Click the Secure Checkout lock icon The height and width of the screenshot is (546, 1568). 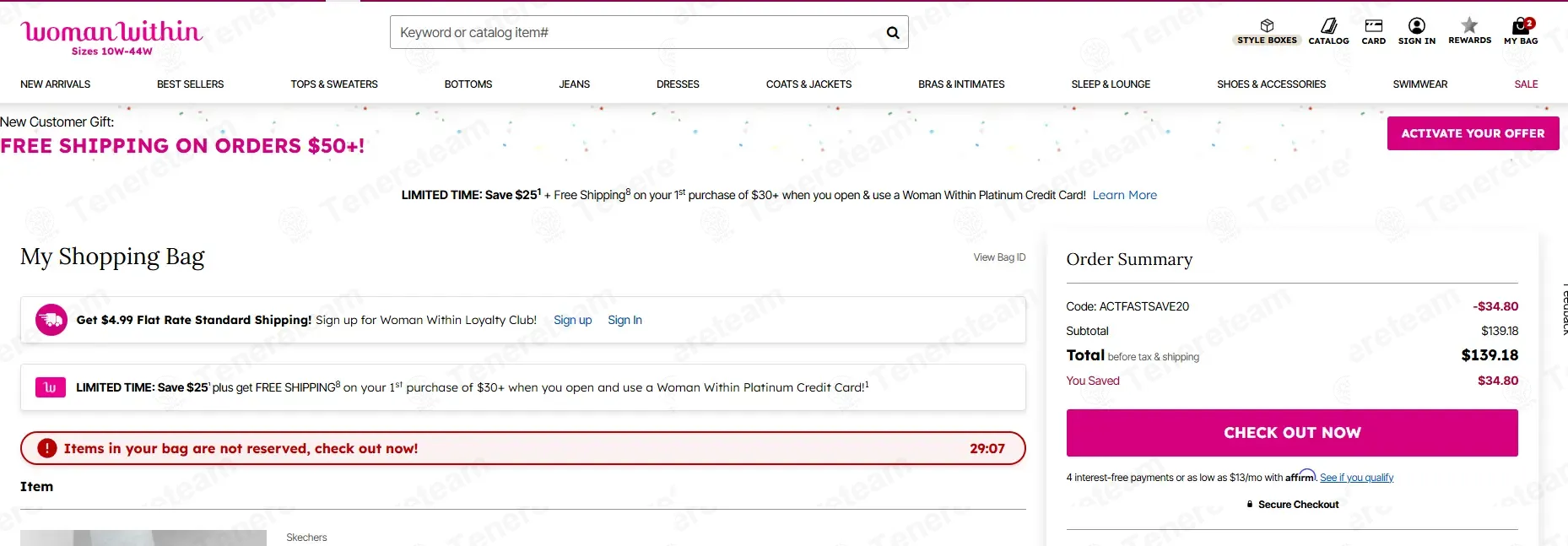[1250, 504]
